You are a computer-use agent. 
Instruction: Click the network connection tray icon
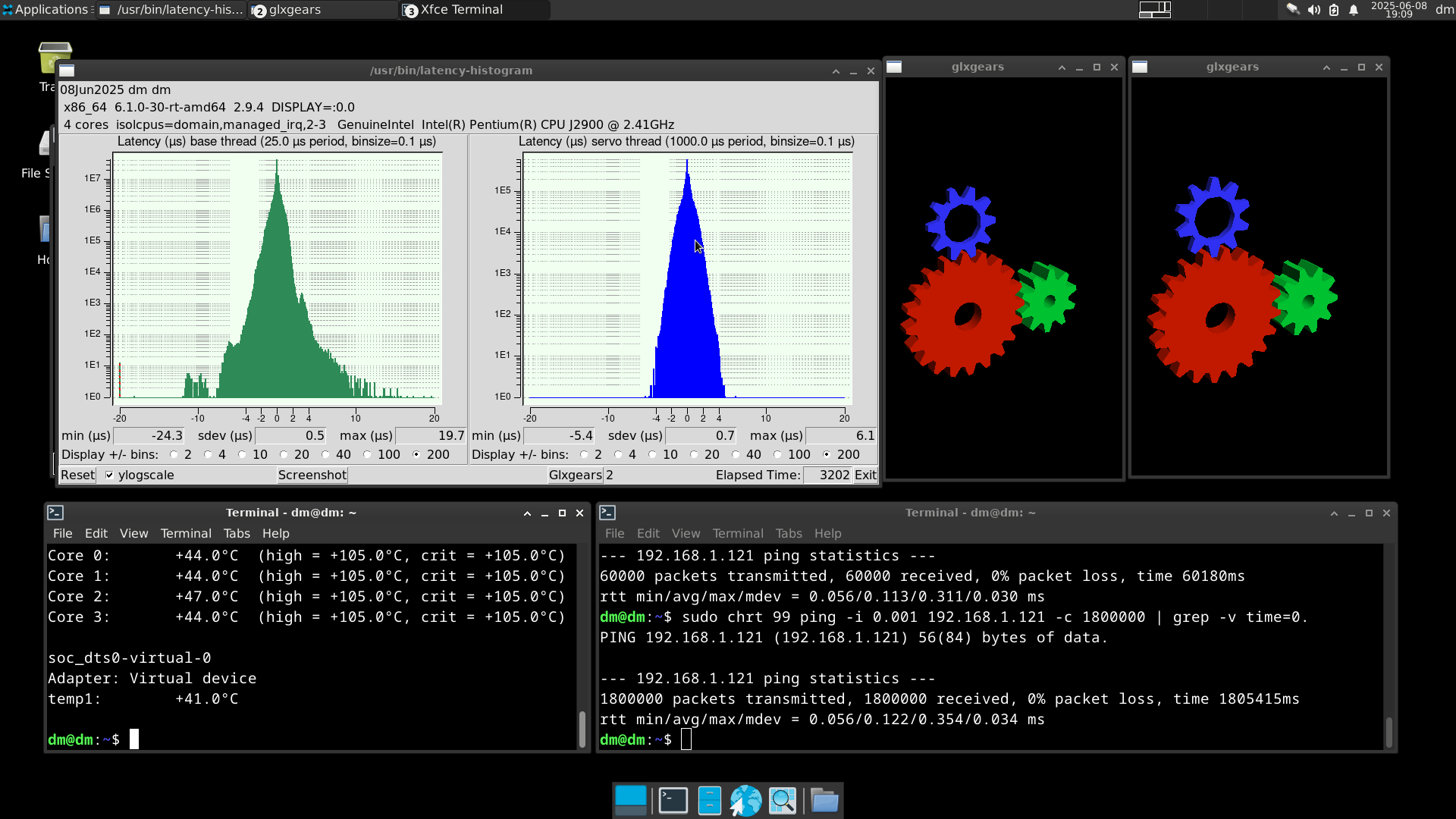tap(1293, 10)
